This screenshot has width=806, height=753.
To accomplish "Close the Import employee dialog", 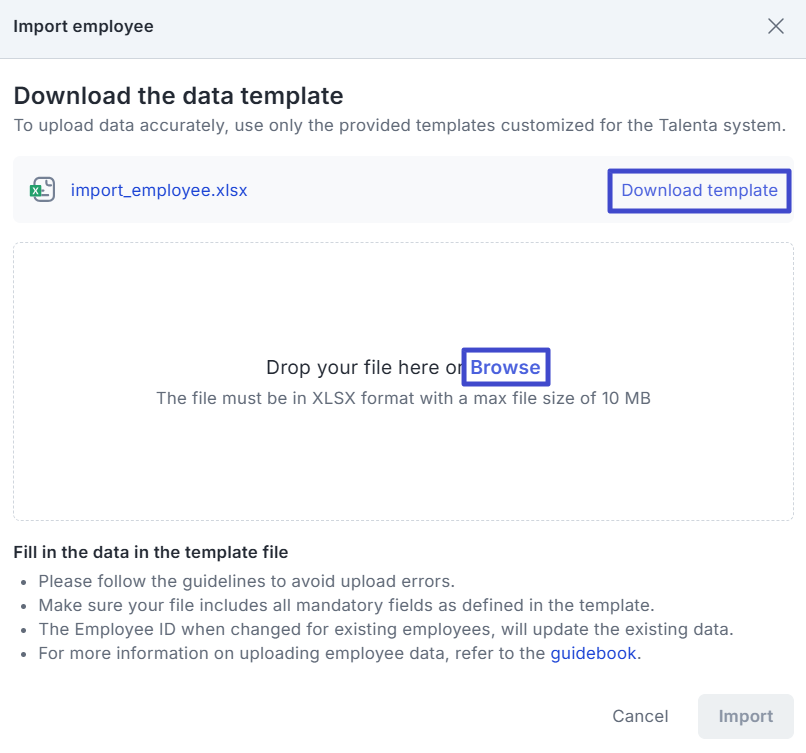I will [775, 27].
